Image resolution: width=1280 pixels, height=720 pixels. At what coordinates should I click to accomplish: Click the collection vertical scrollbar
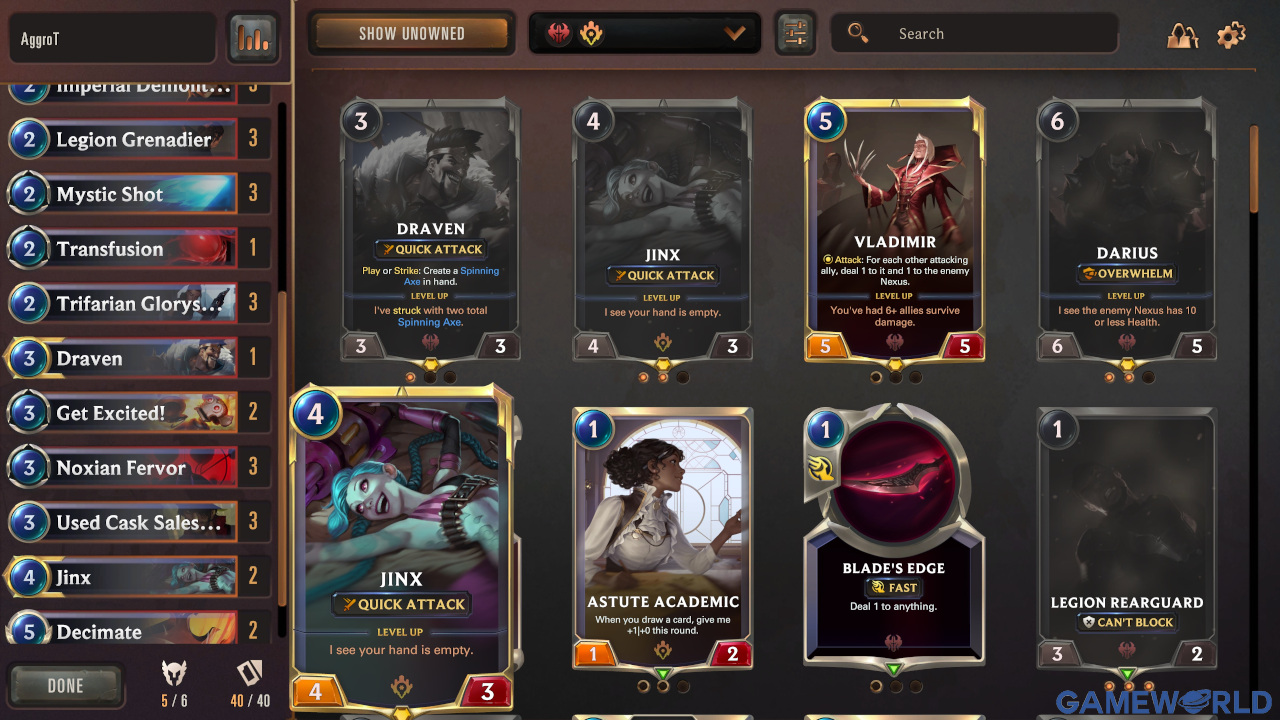coord(1255,168)
